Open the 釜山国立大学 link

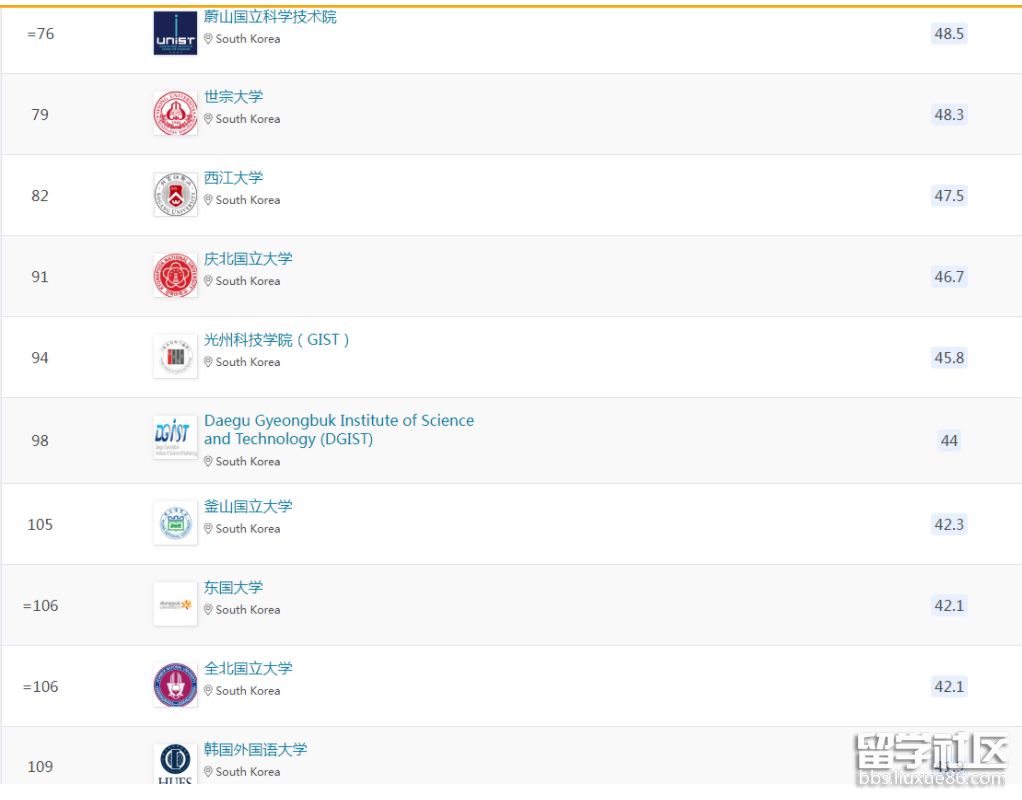coord(248,506)
